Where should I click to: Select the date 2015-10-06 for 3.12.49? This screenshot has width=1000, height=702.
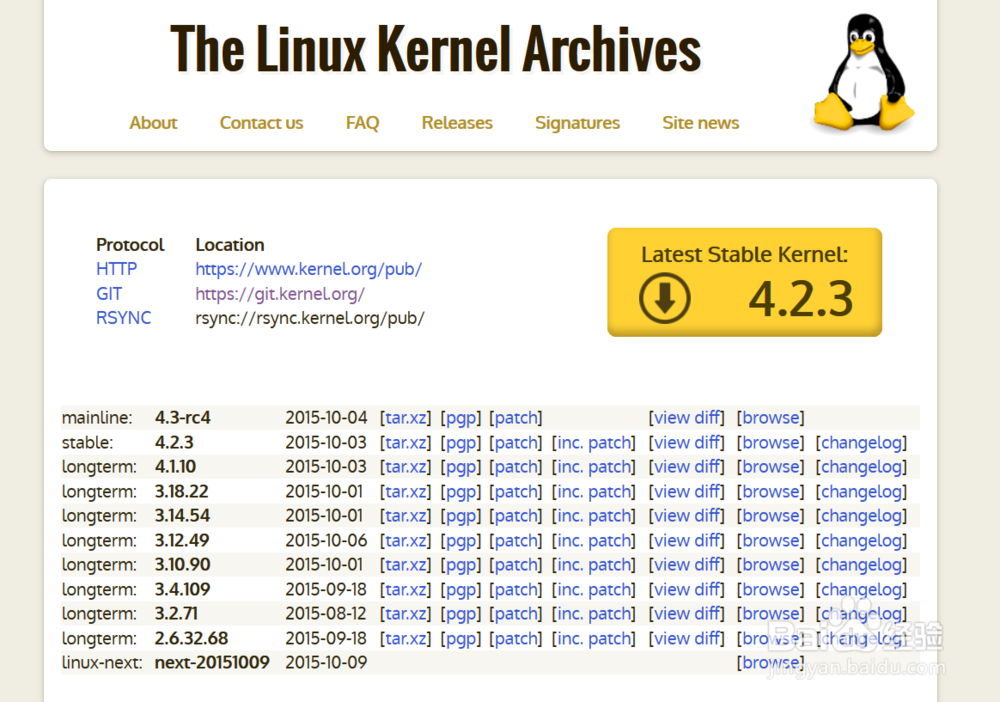pyautogui.click(x=326, y=541)
